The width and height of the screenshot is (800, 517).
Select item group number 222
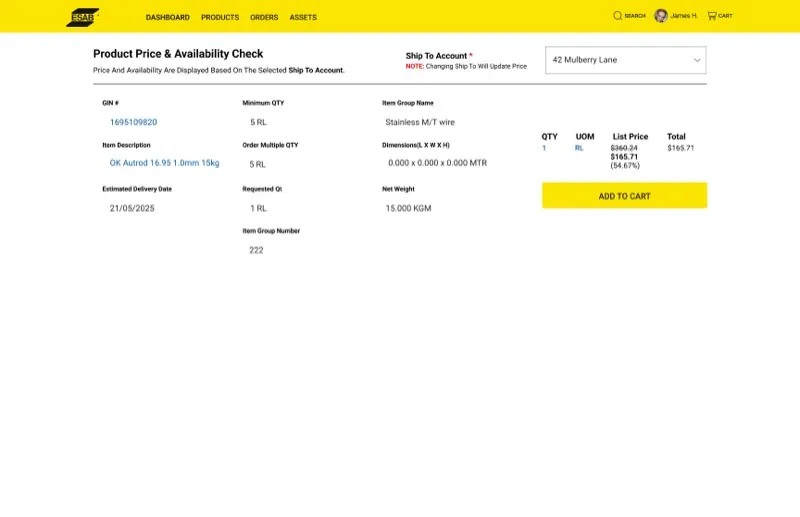256,250
